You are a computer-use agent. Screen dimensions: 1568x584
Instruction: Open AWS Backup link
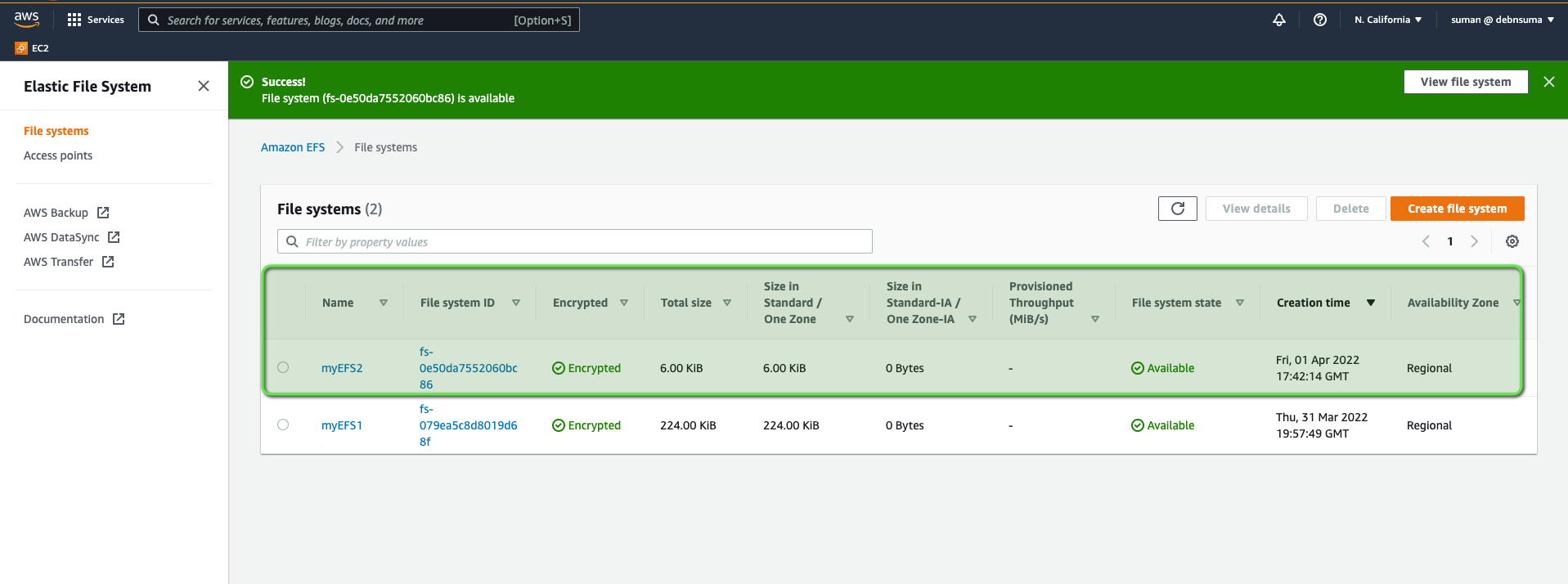coord(56,213)
